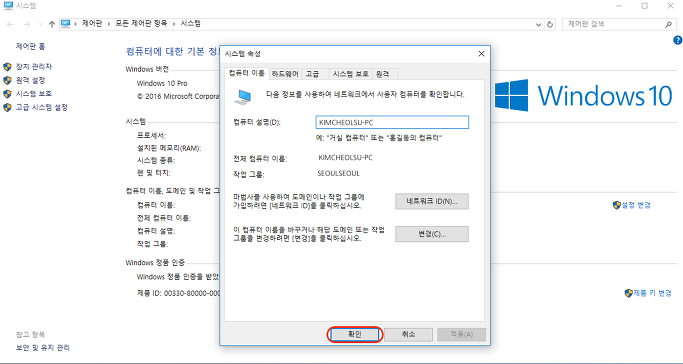This screenshot has height=364, width=683.
Task: Click the 제품 ID text line
Action: pyautogui.click(x=179, y=293)
